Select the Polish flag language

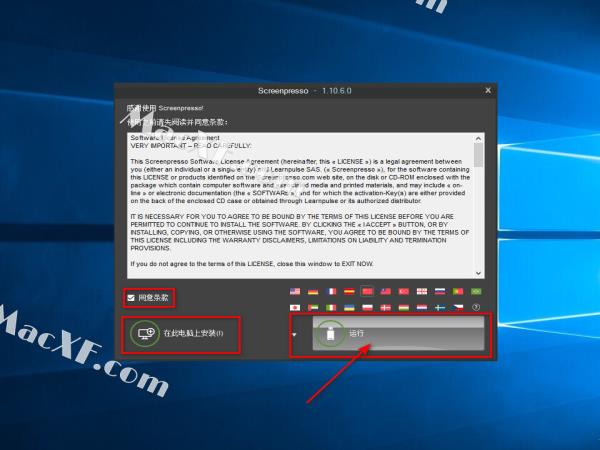coord(367,308)
